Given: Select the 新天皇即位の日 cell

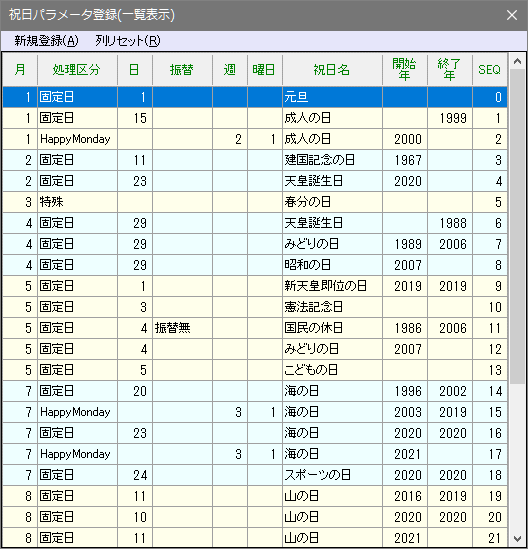Looking at the screenshot, I should (332, 286).
